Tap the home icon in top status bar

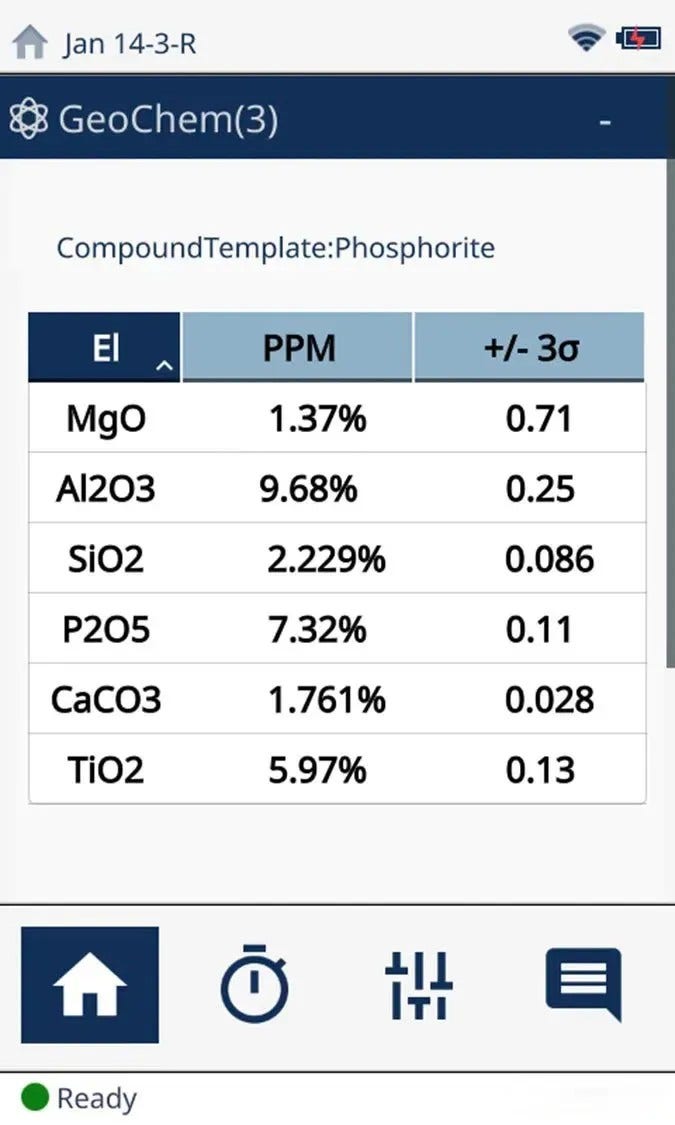point(30,42)
